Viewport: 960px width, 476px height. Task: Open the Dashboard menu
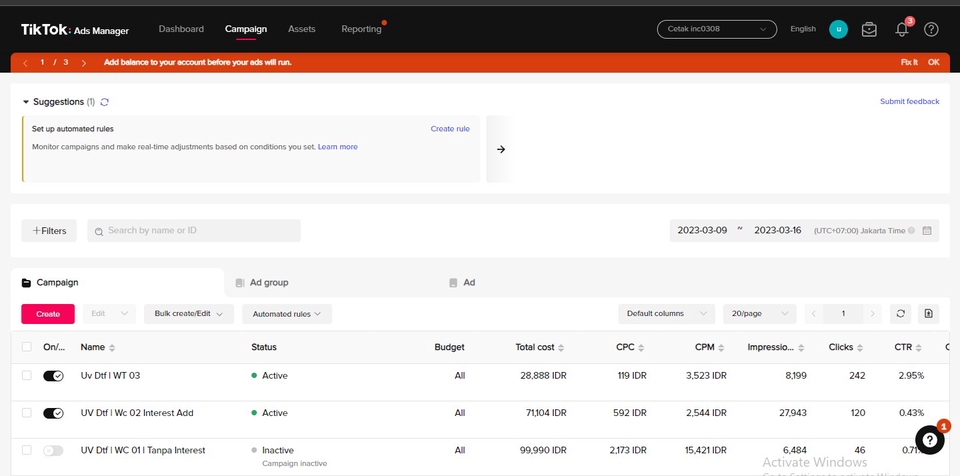tap(181, 29)
